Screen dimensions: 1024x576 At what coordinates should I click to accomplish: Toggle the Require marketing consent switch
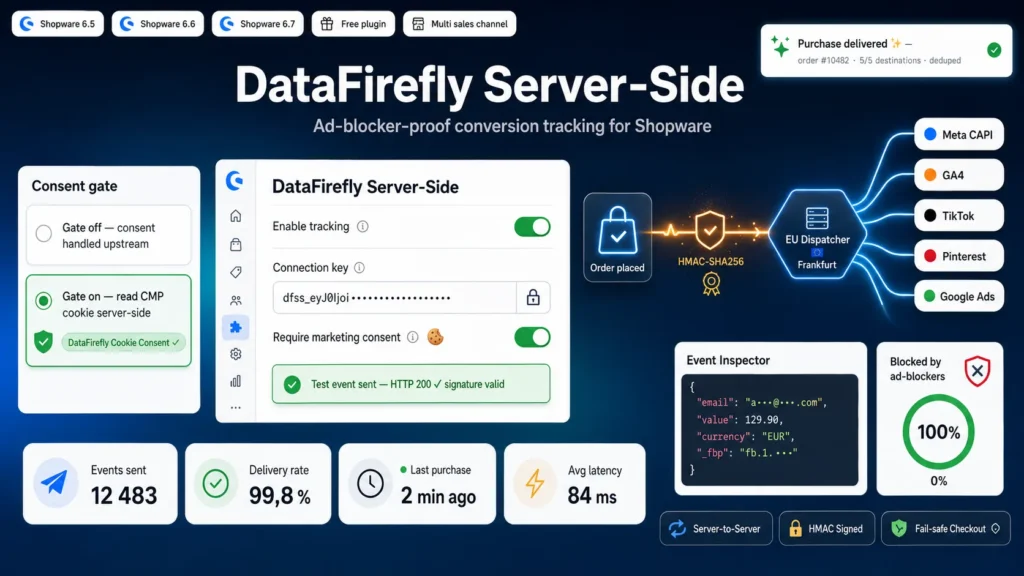tap(532, 337)
